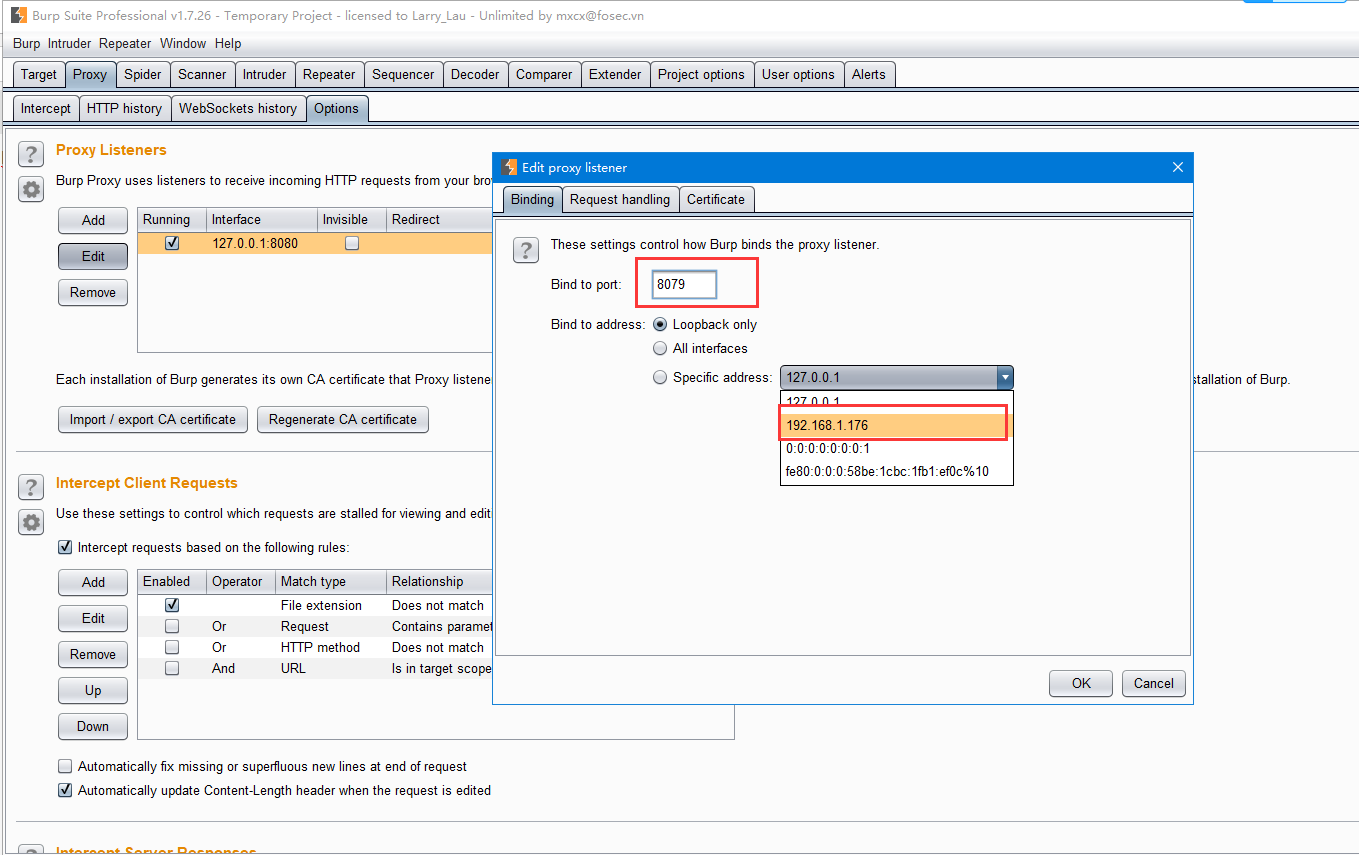Toggle automatically fix missing new lines option

click(65, 766)
